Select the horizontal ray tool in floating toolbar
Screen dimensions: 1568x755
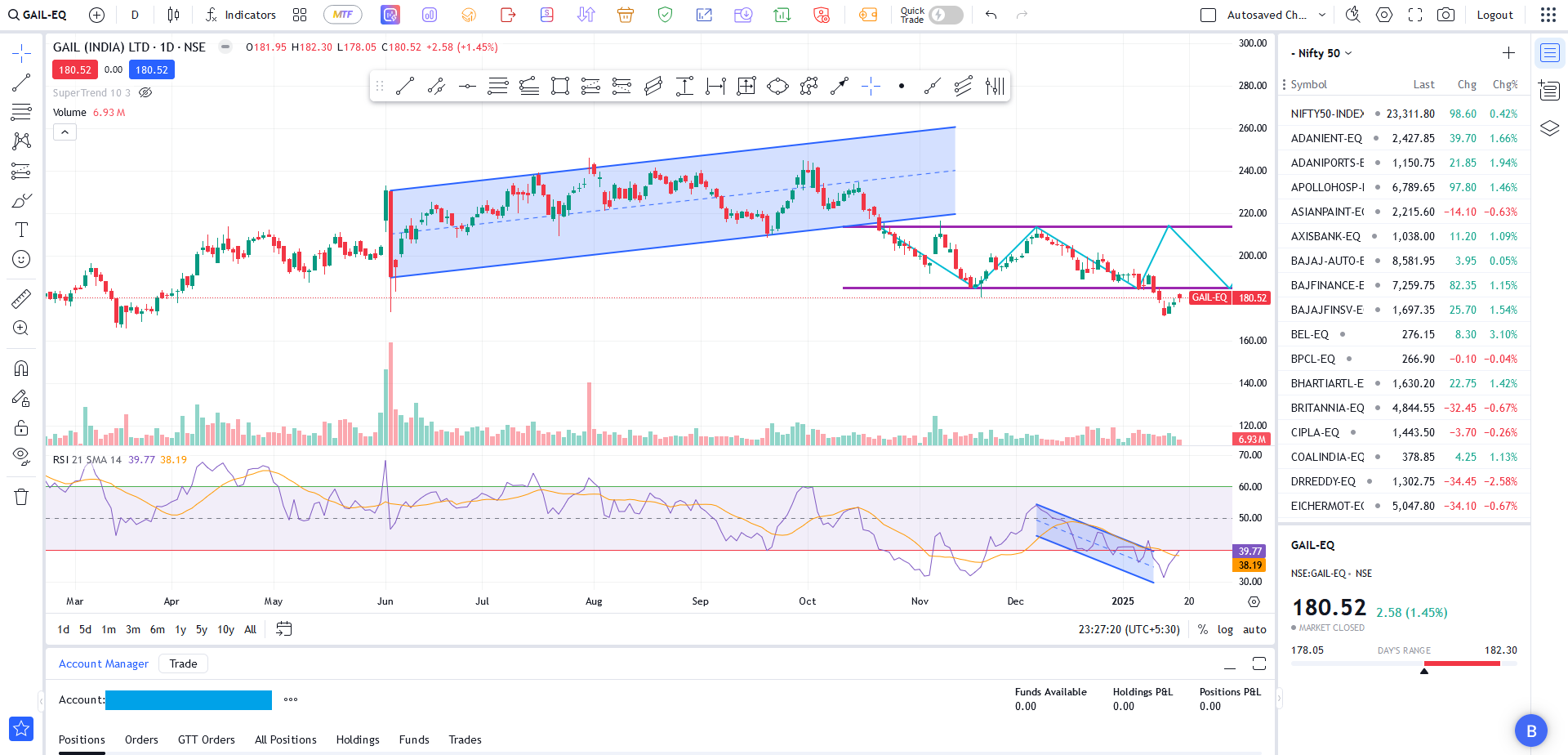[x=467, y=86]
